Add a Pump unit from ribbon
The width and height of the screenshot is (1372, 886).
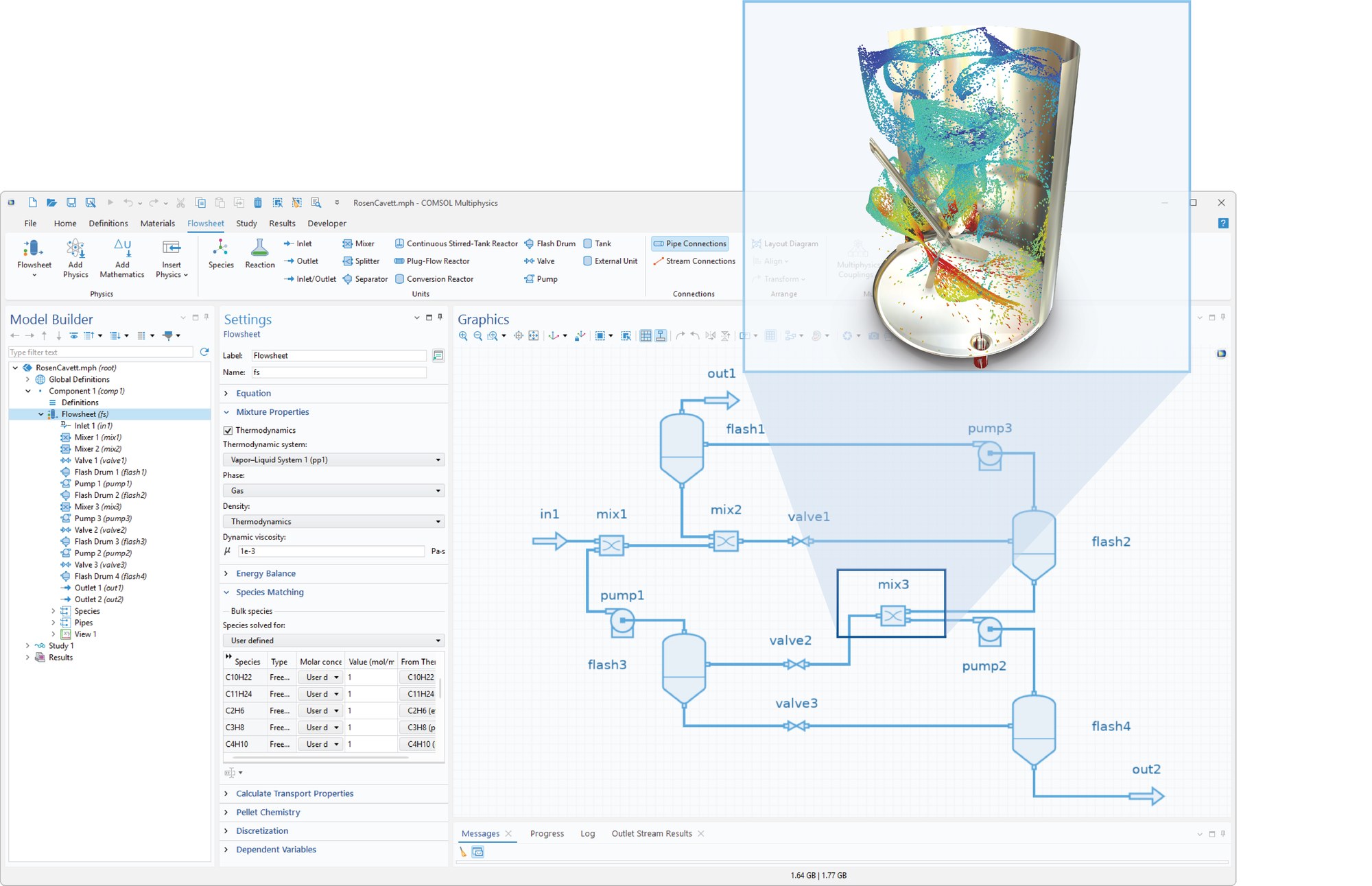click(x=541, y=279)
